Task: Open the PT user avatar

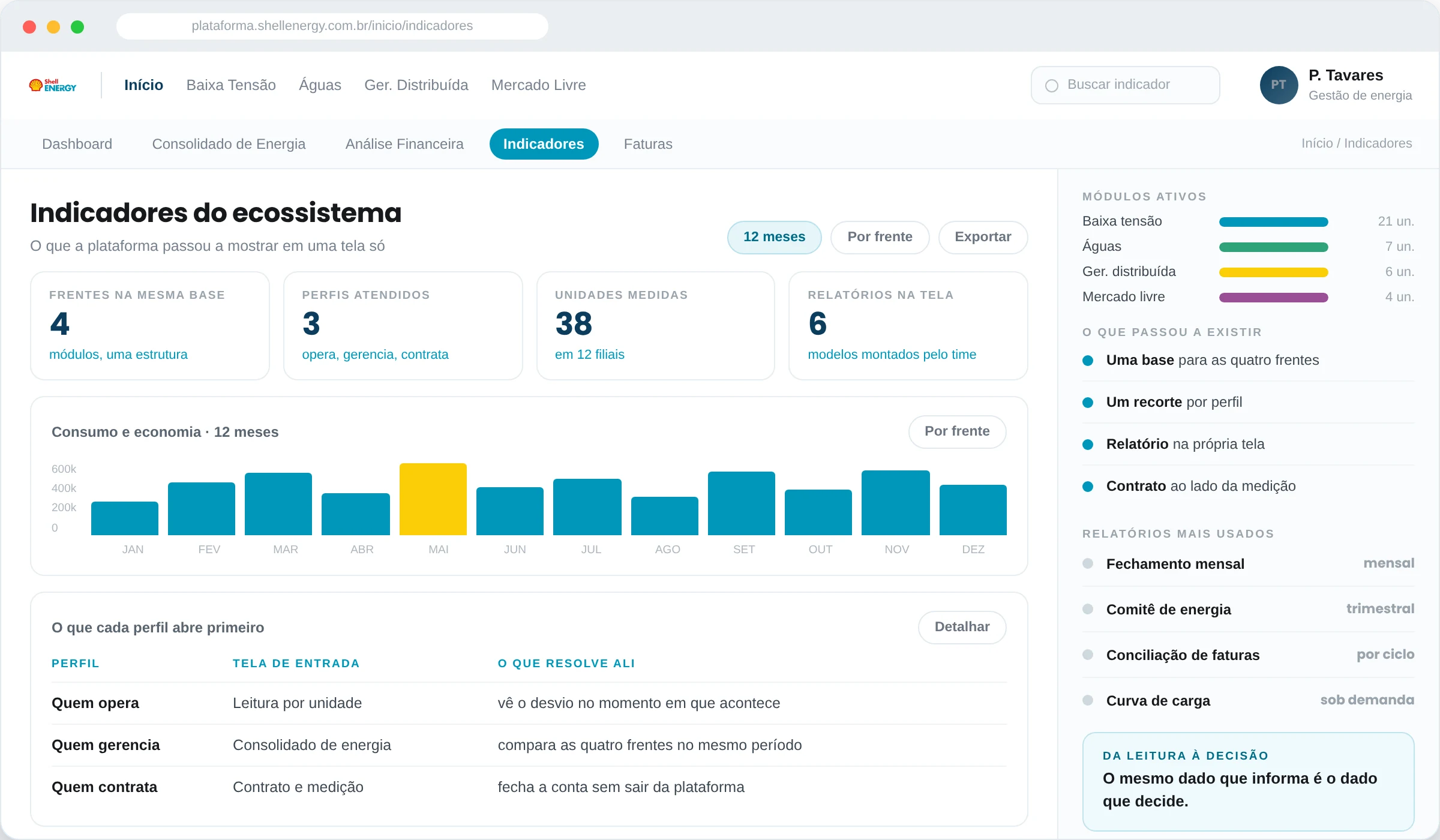Action: pos(1279,85)
